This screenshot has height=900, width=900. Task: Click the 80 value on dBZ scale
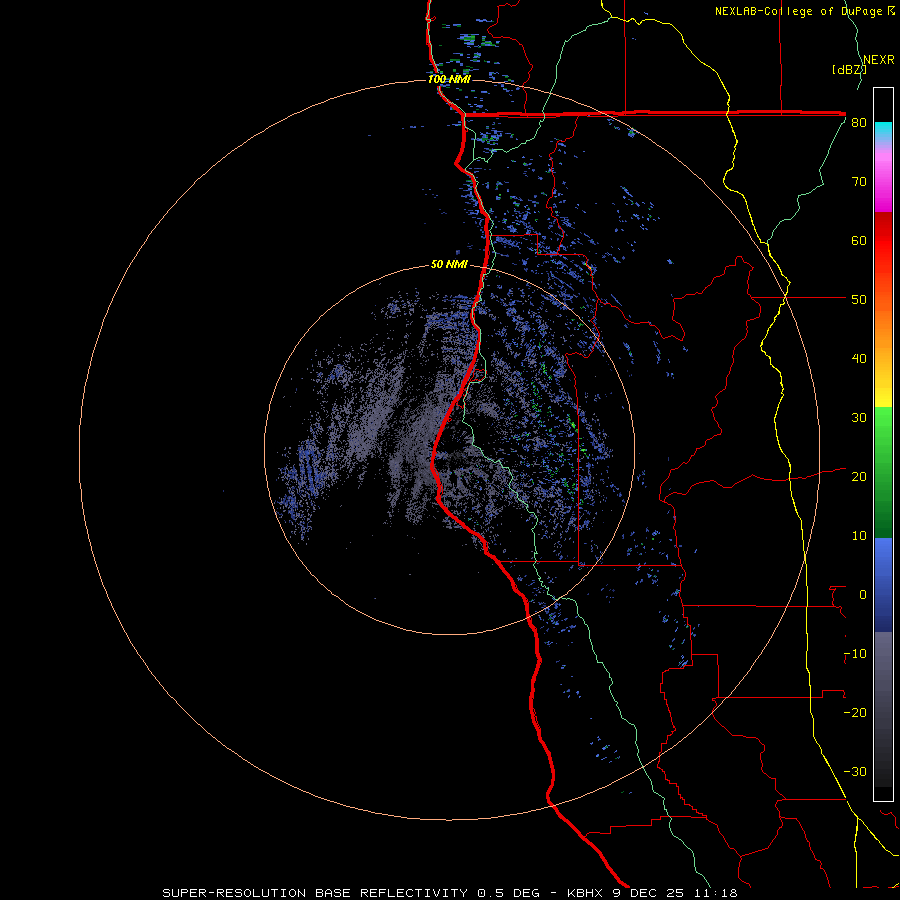(x=859, y=123)
